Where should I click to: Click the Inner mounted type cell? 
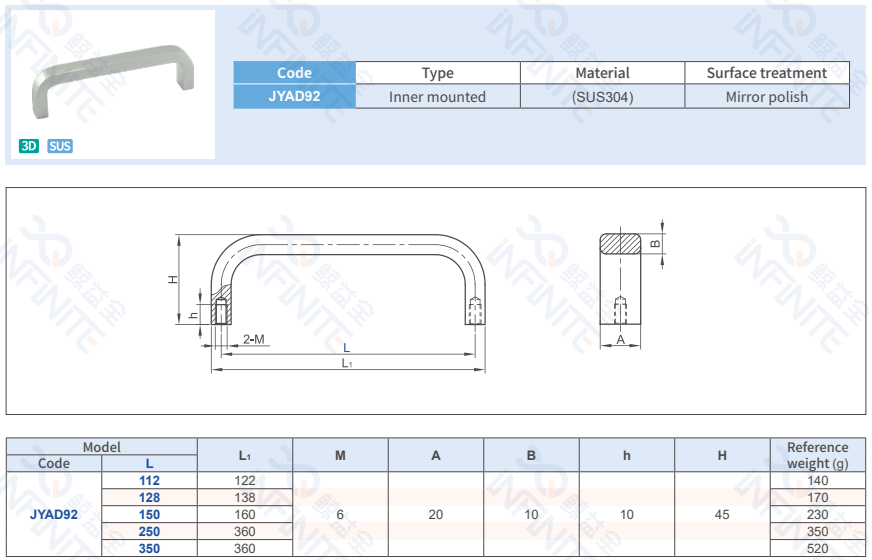437,97
